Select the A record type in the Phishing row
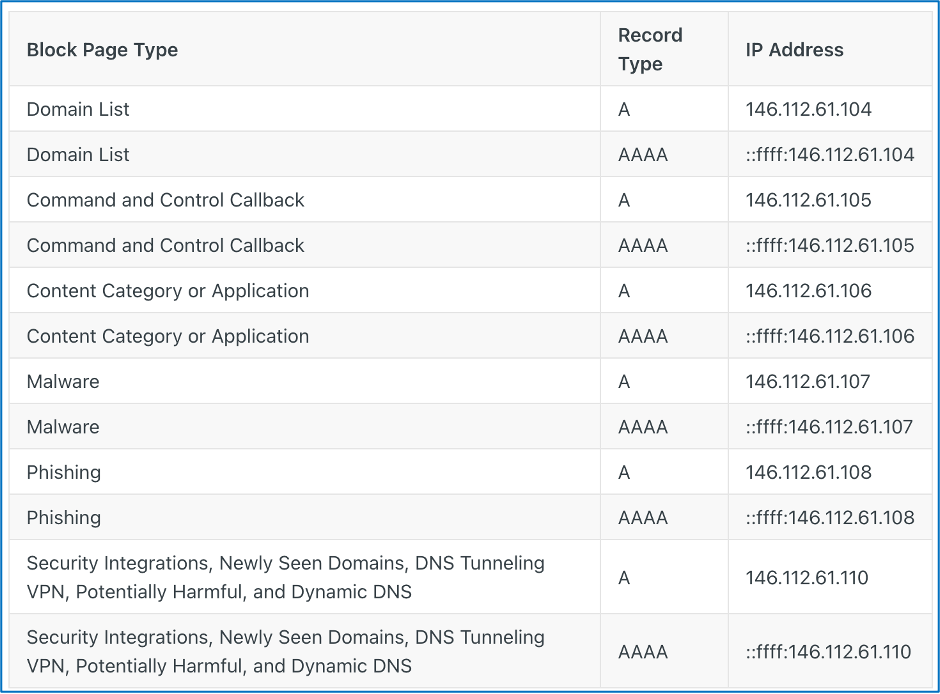 pyautogui.click(x=624, y=472)
